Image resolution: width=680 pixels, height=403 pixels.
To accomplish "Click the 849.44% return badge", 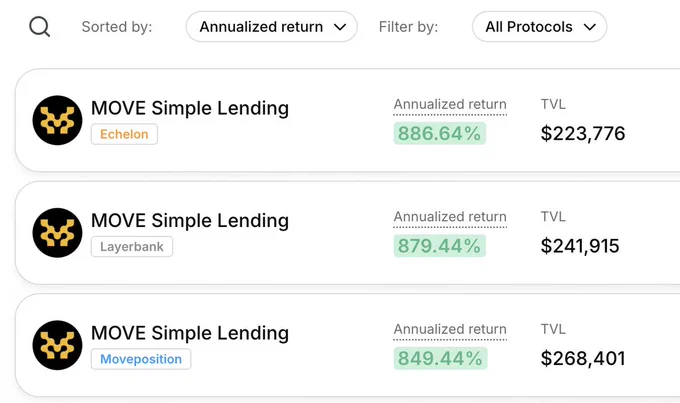I will pos(440,358).
